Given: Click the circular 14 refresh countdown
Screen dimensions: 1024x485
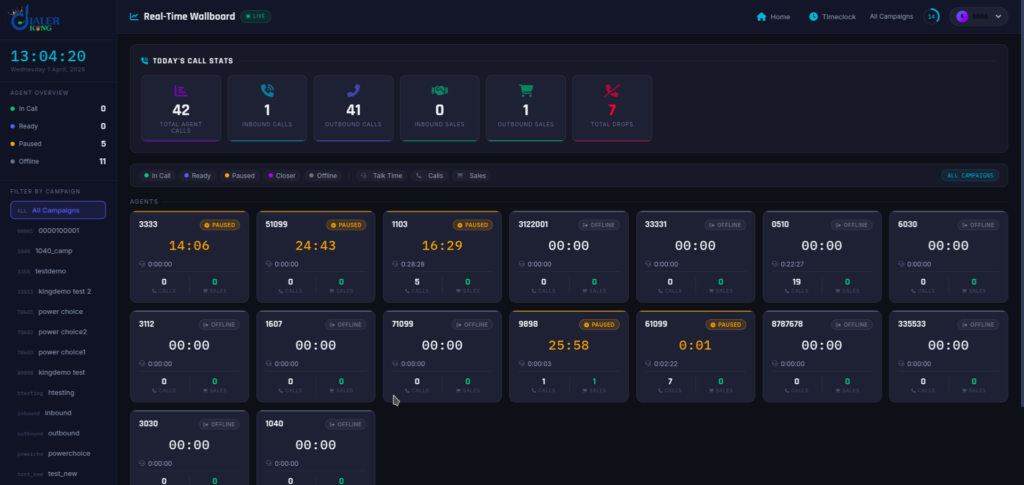Looking at the screenshot, I should [931, 17].
